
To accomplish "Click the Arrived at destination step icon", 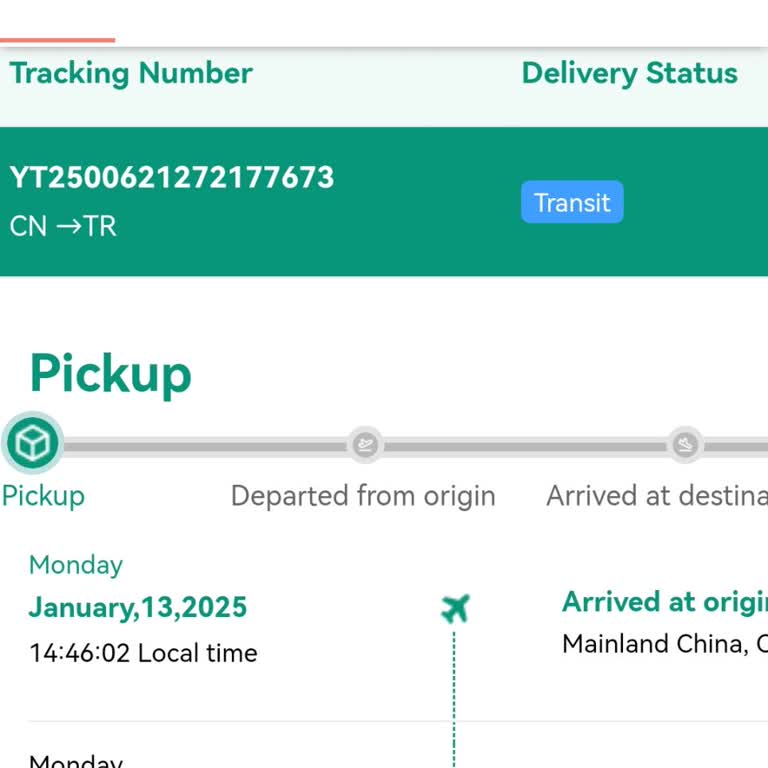I will tap(685, 444).
